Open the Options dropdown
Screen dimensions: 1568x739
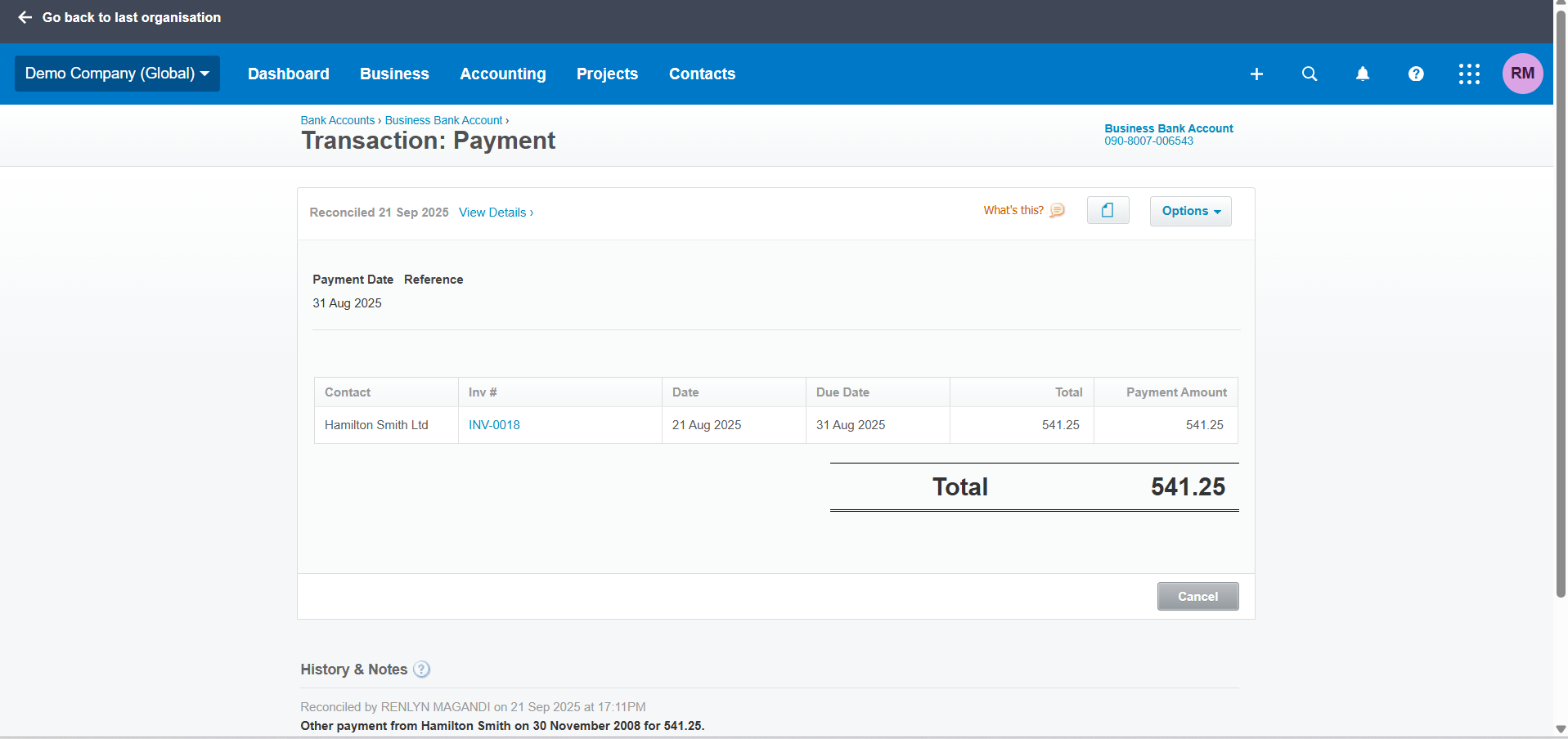tap(1190, 211)
